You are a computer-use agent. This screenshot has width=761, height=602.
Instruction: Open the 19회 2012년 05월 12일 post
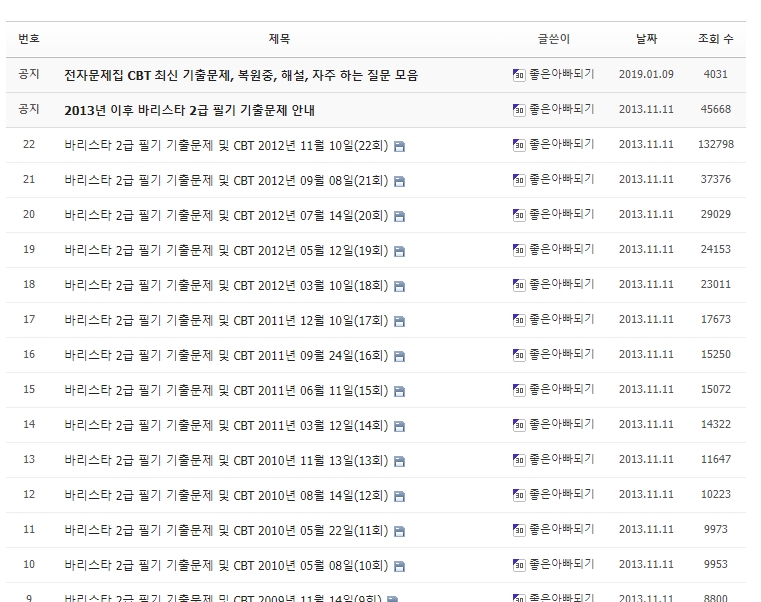point(226,250)
